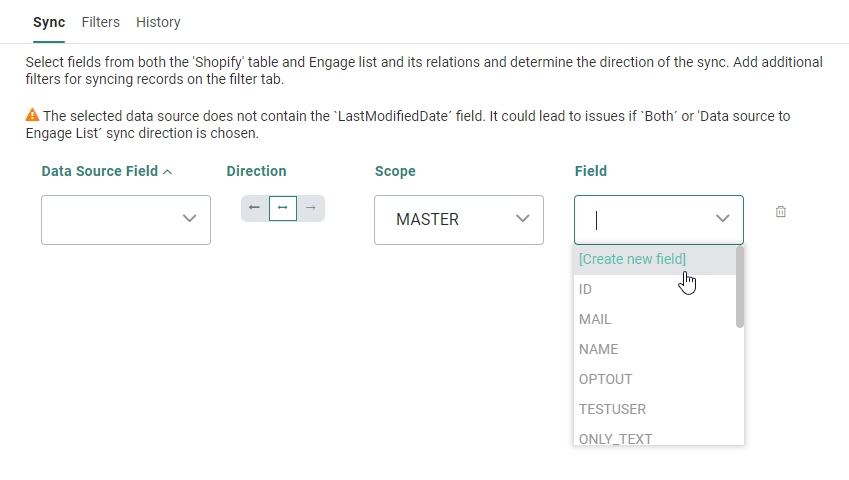The height and width of the screenshot is (480, 849).
Task: Choose the [Create new field] option
Action: (633, 259)
